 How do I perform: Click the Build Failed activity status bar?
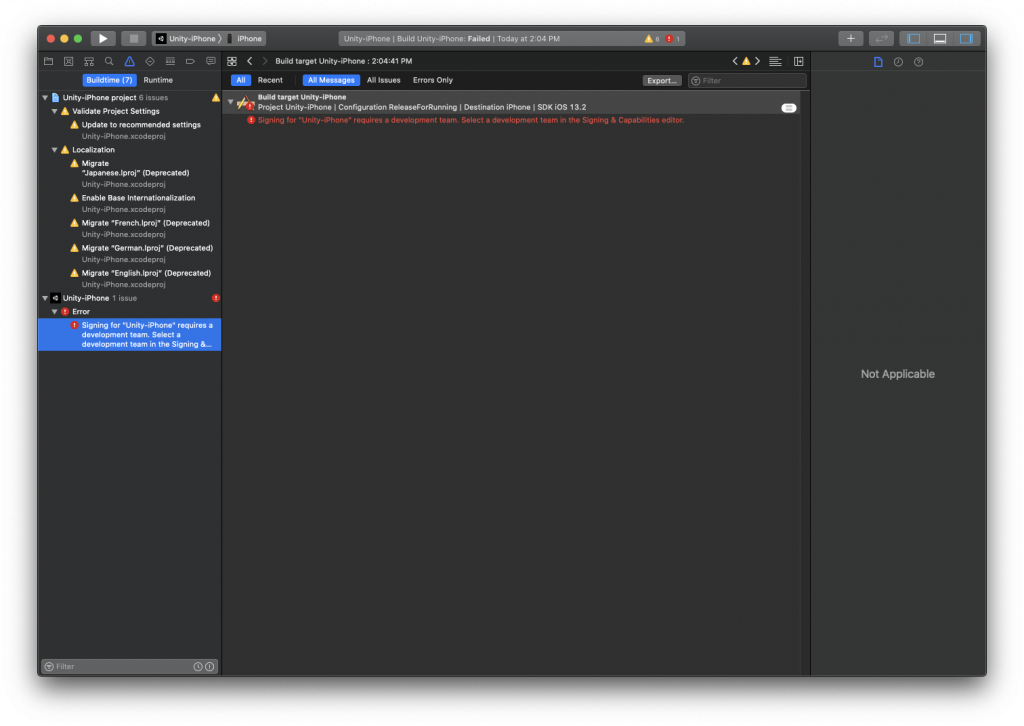tap(511, 39)
